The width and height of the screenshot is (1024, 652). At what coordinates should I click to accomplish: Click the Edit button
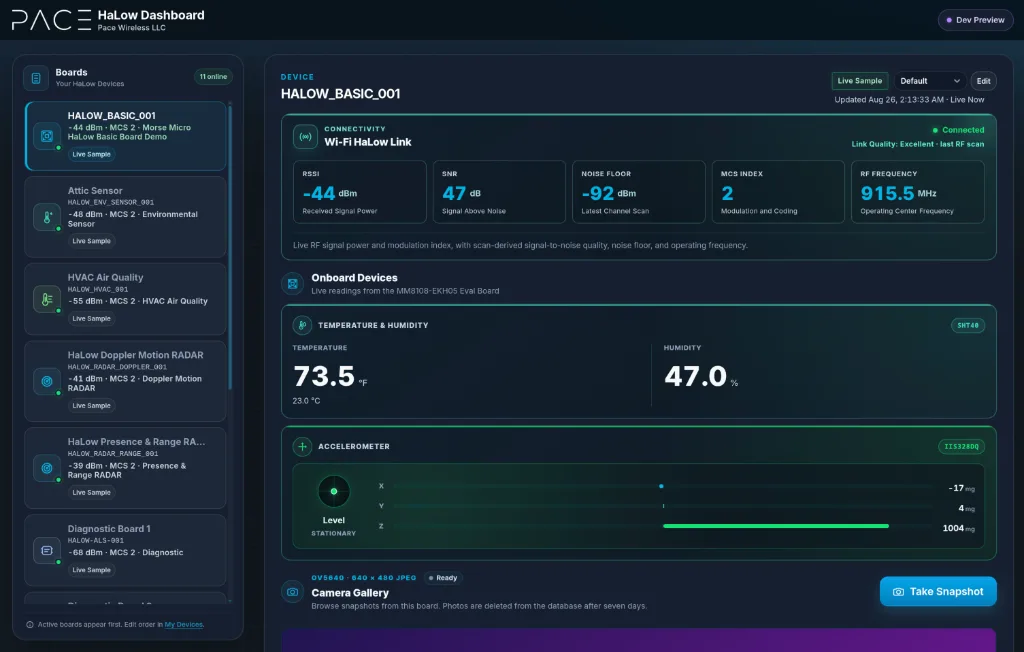point(984,81)
